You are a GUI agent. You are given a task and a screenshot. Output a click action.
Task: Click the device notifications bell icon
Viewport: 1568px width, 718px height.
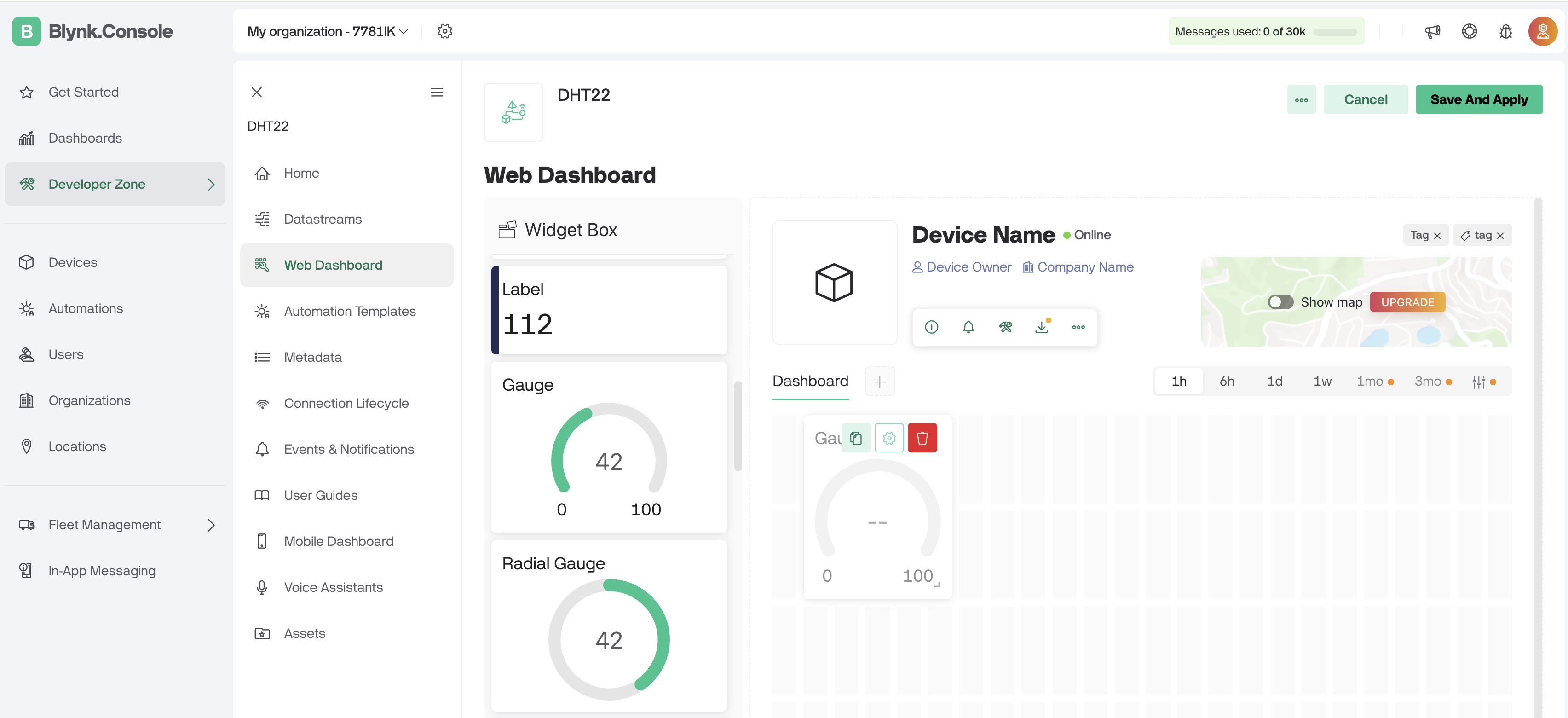968,327
